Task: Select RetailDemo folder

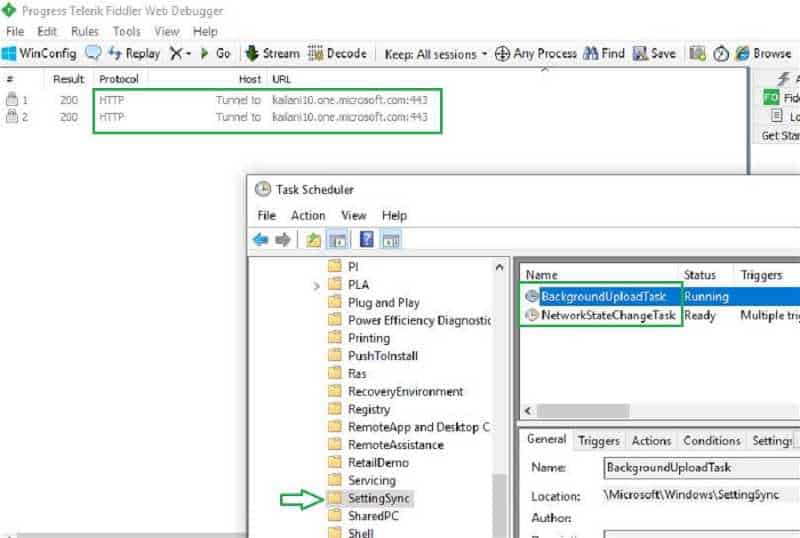Action: tap(368, 462)
